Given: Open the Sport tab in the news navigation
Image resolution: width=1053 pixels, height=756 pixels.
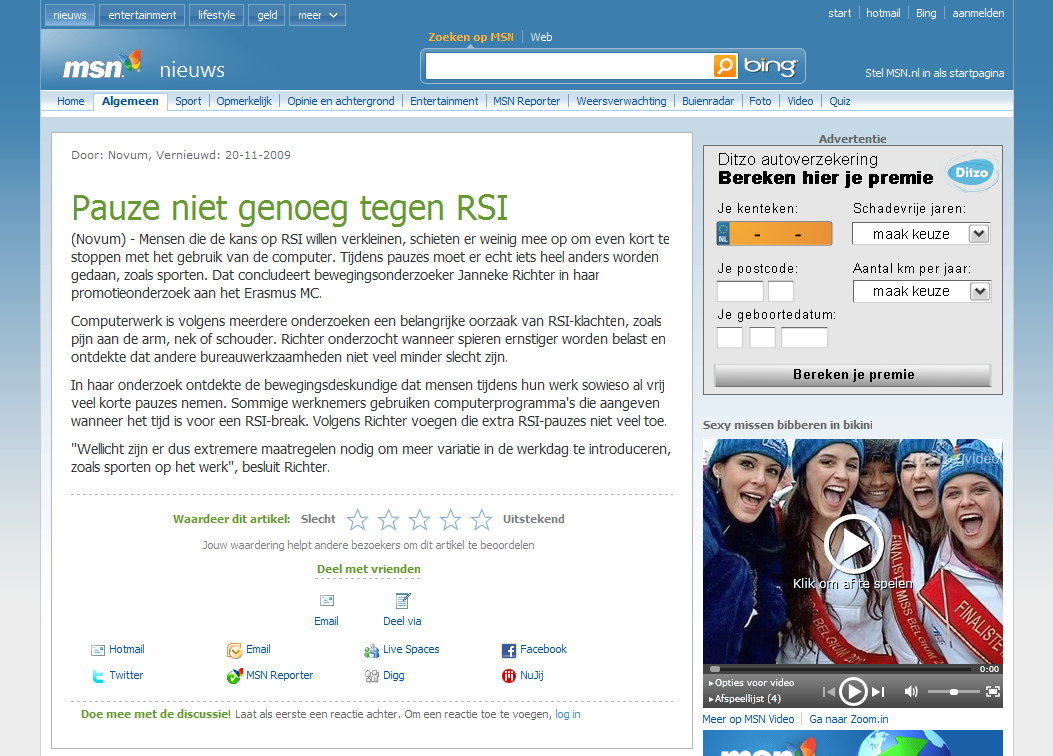Looking at the screenshot, I should point(188,101).
